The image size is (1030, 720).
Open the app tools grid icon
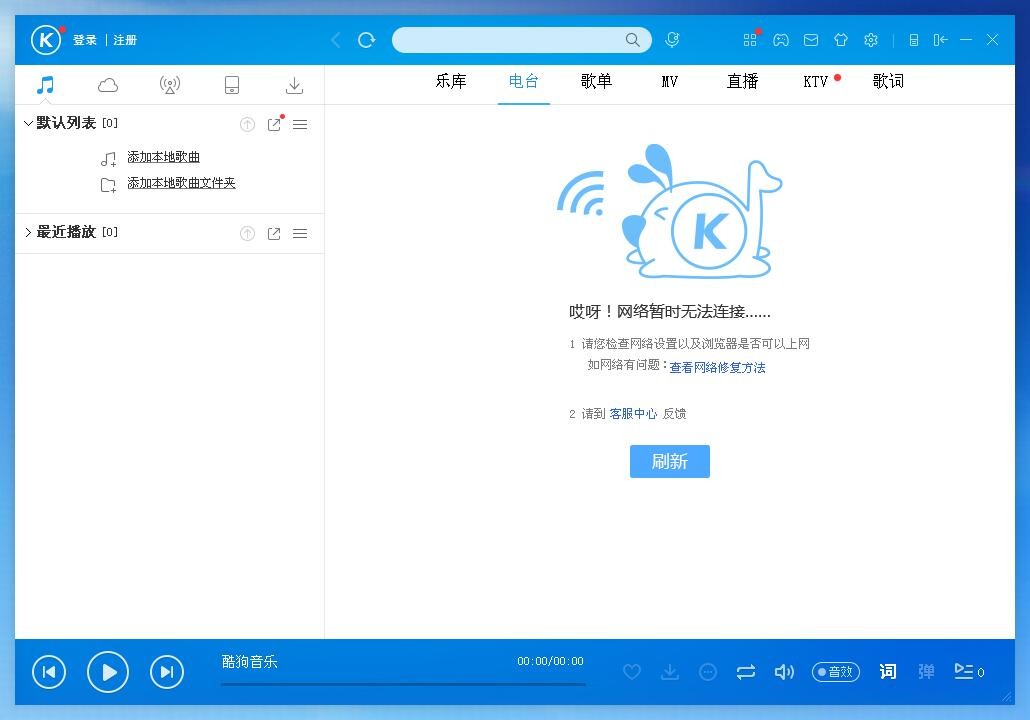(750, 40)
